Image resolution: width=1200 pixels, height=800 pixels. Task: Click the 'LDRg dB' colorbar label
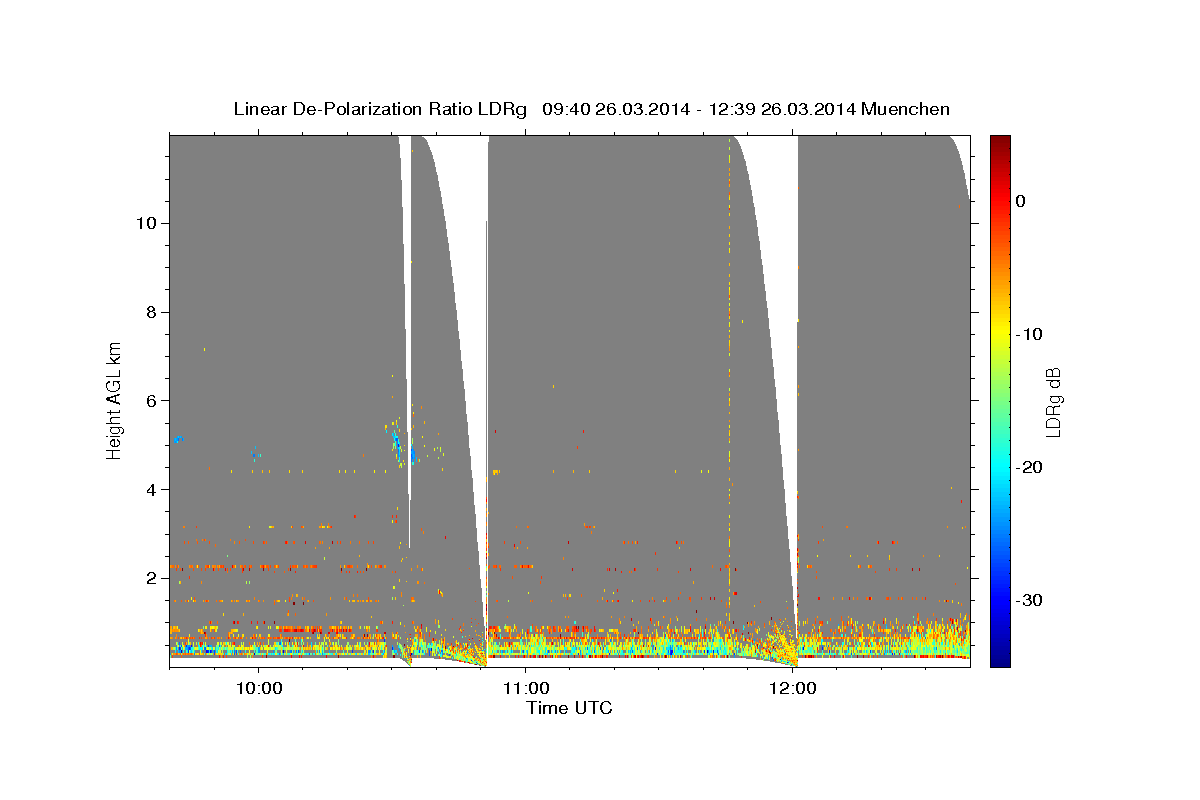(1053, 401)
